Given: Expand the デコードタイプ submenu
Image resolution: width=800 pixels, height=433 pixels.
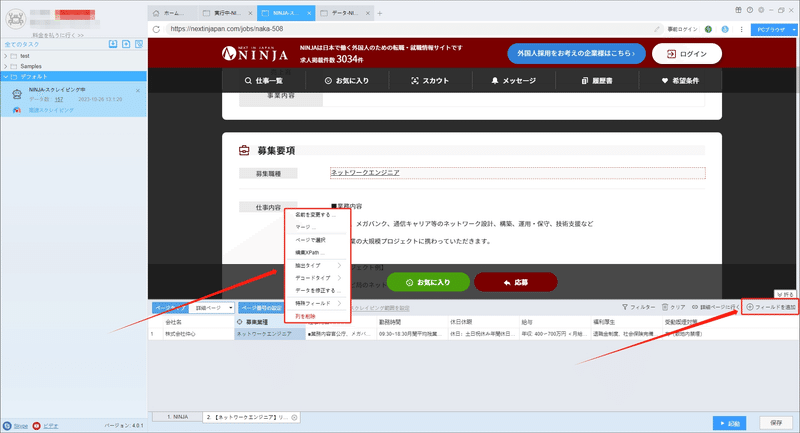Looking at the screenshot, I should click(x=317, y=278).
